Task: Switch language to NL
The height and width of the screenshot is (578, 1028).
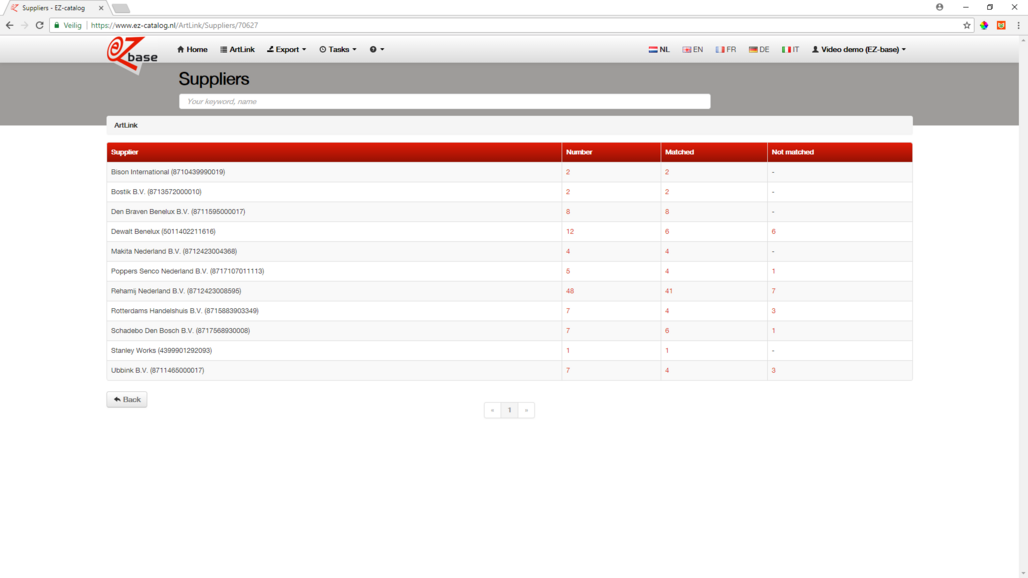Action: [659, 49]
